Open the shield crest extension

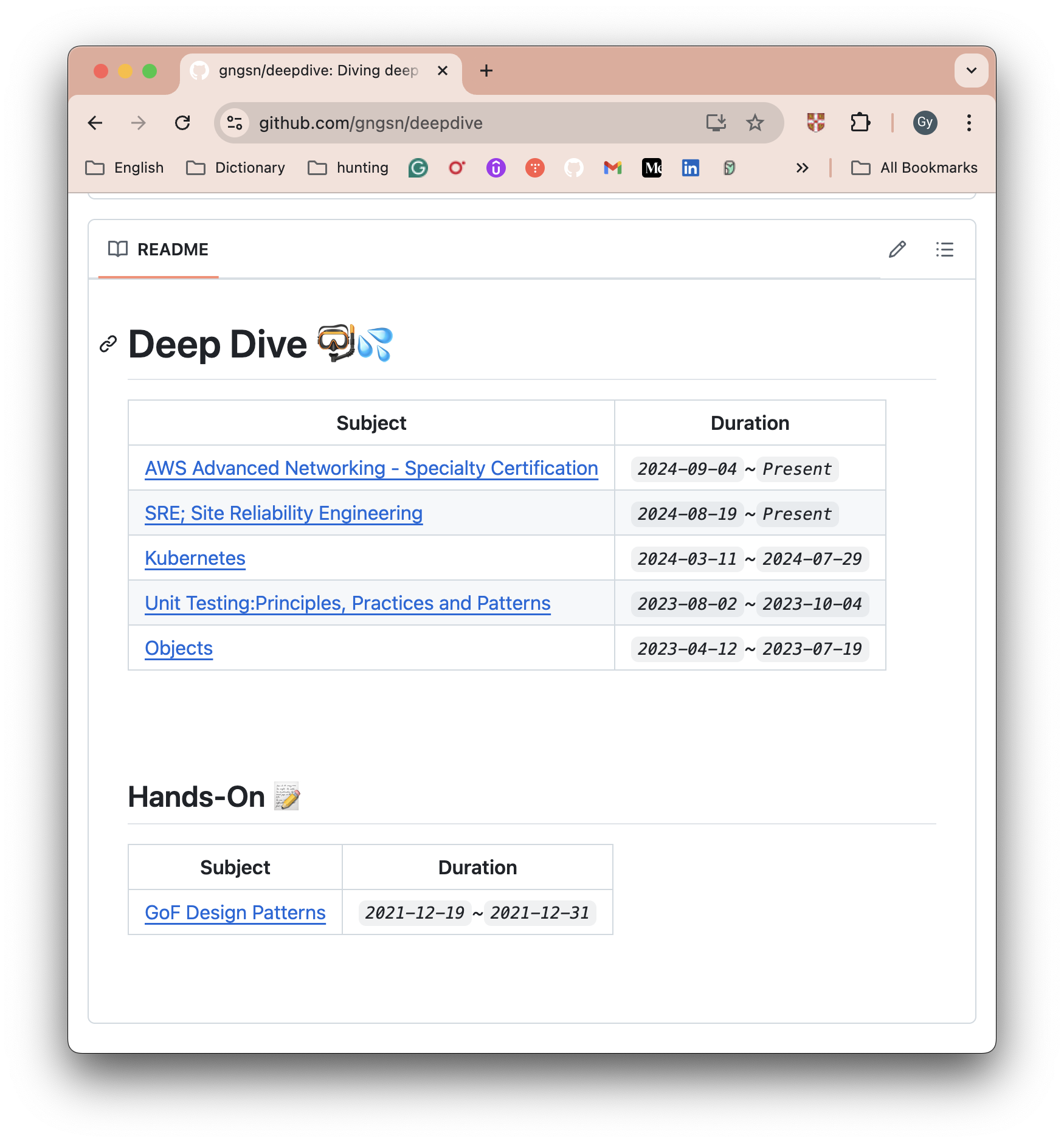815,123
